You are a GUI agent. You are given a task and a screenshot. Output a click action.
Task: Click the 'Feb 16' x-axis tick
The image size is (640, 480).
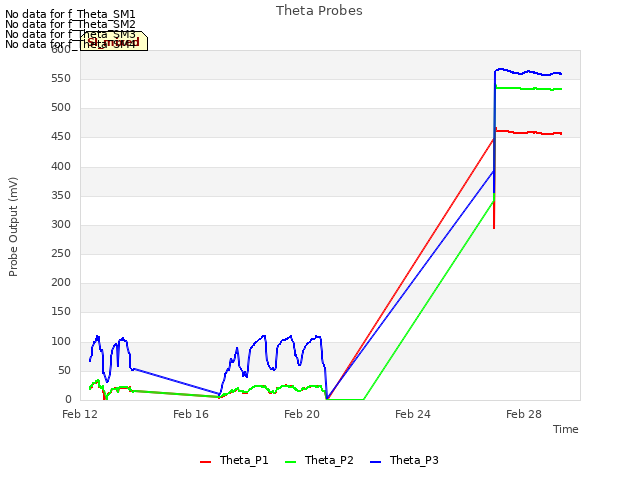coord(191,414)
